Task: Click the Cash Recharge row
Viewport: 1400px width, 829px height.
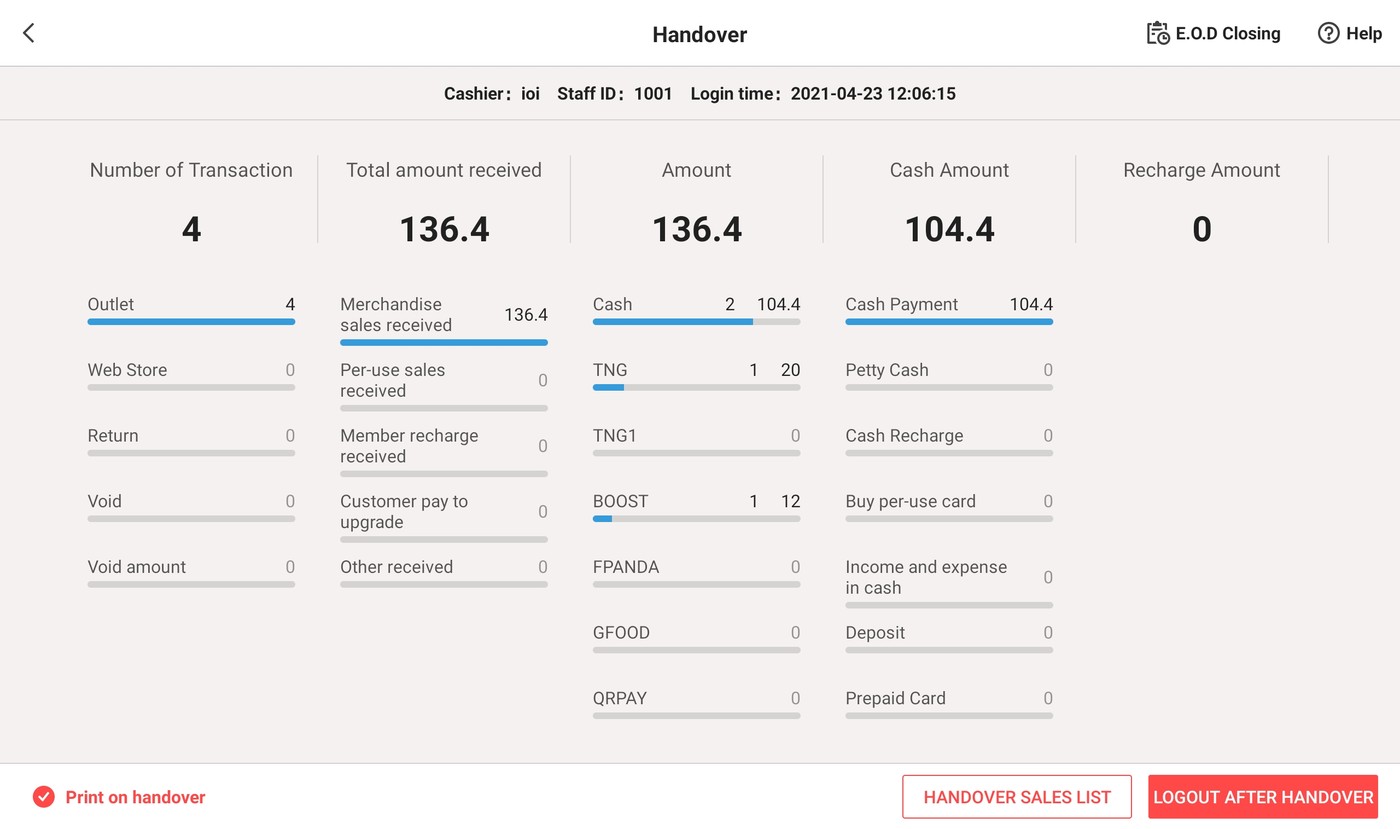Action: (x=949, y=442)
